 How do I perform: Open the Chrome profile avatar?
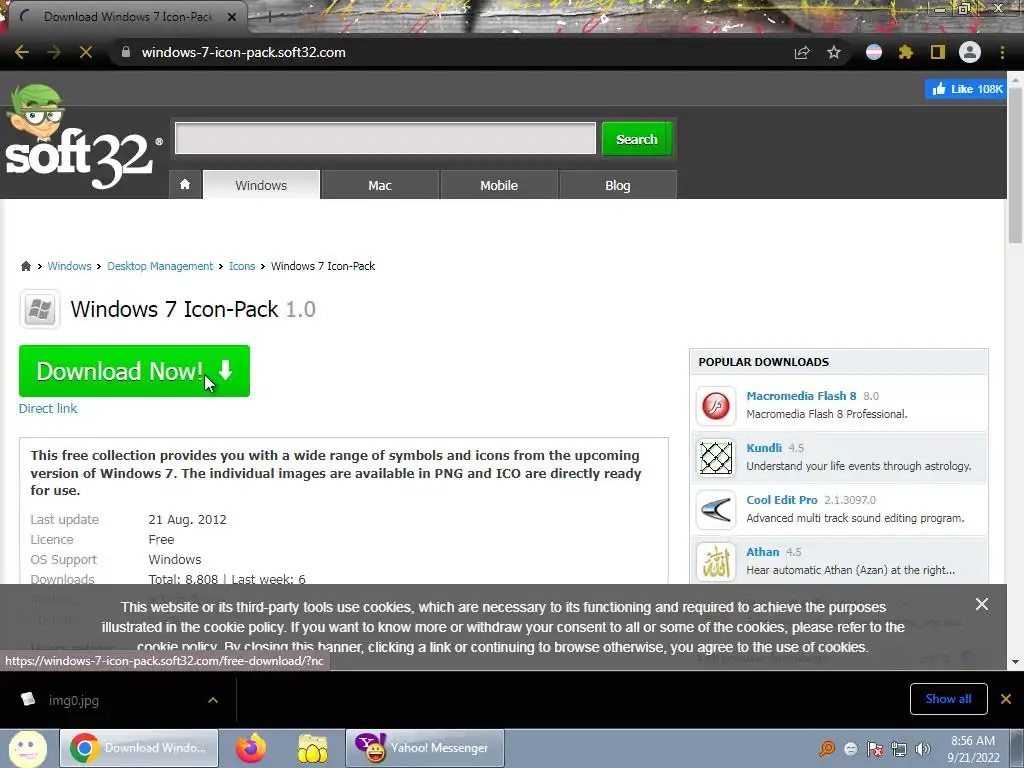coord(970,52)
